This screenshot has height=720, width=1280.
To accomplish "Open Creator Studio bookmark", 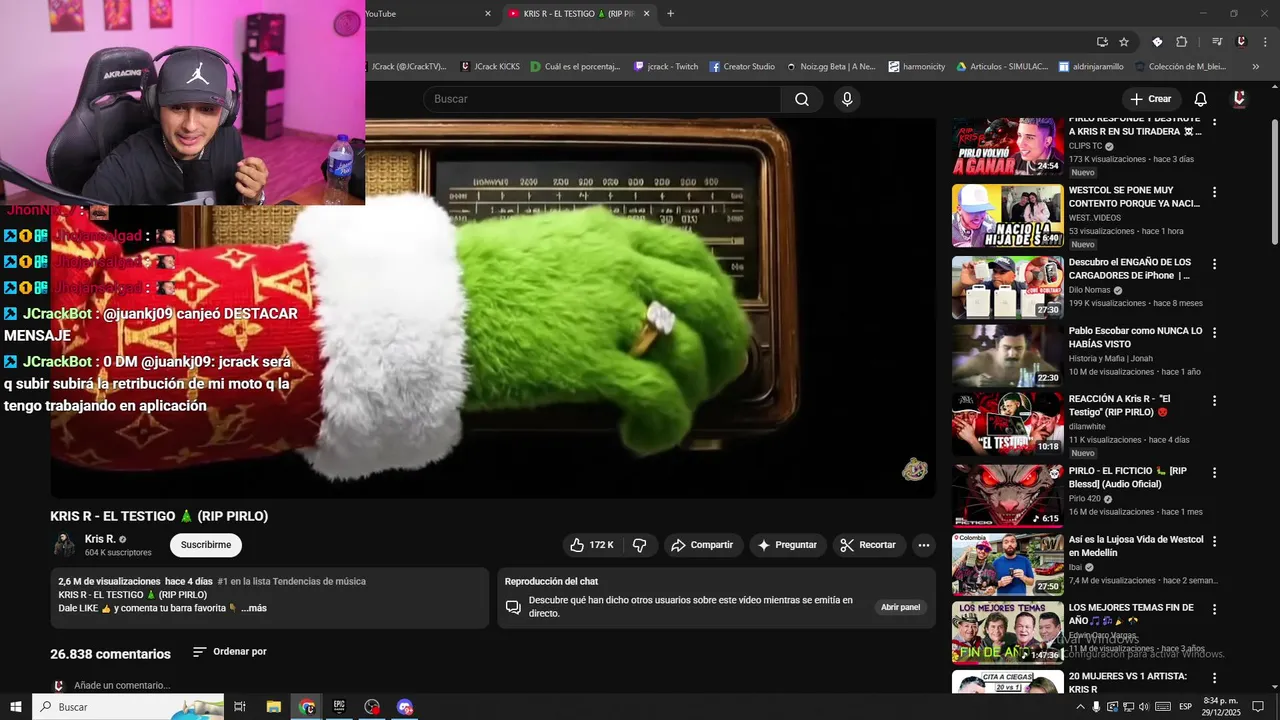I will click(x=742, y=67).
